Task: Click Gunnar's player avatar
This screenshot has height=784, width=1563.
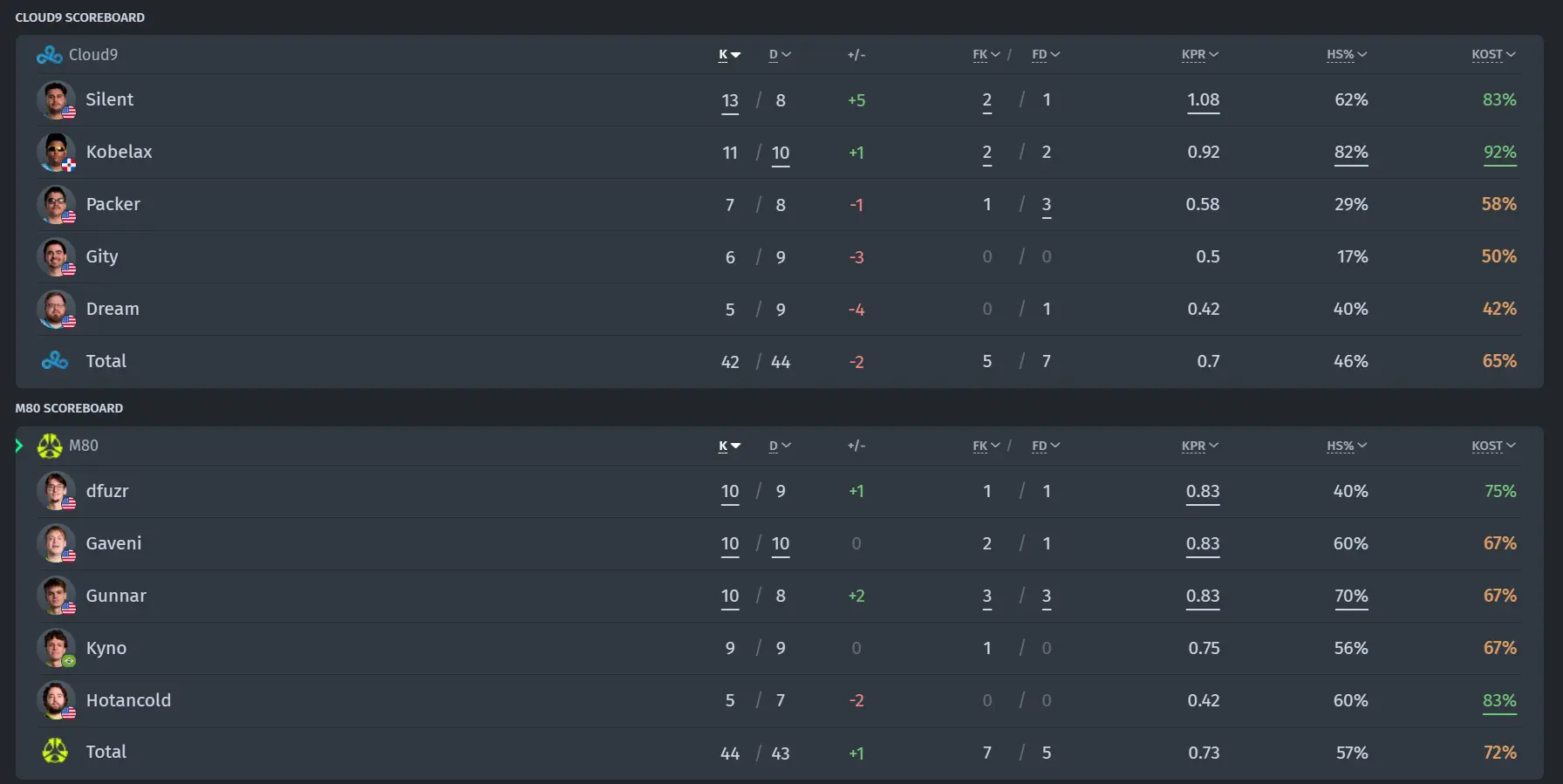Action: (x=56, y=596)
